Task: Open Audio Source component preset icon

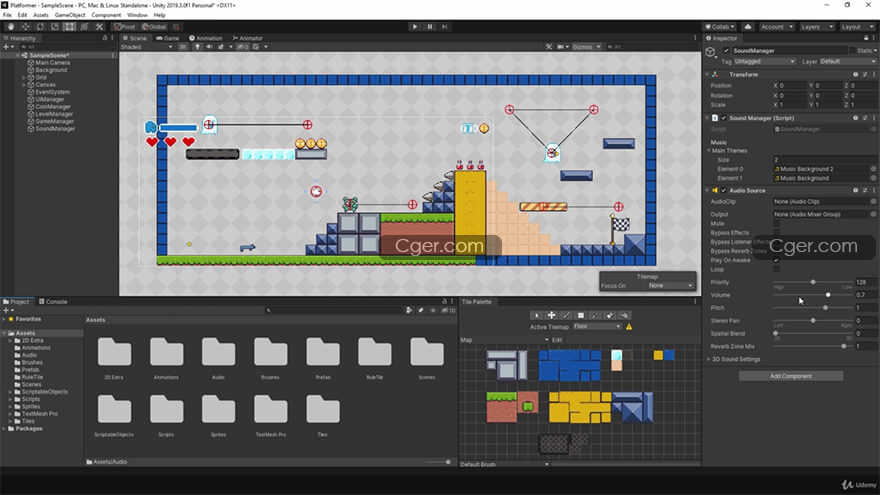Action: [865, 190]
